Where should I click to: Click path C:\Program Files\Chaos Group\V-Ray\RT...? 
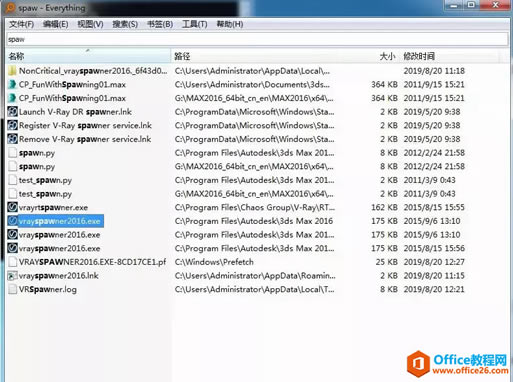point(255,207)
